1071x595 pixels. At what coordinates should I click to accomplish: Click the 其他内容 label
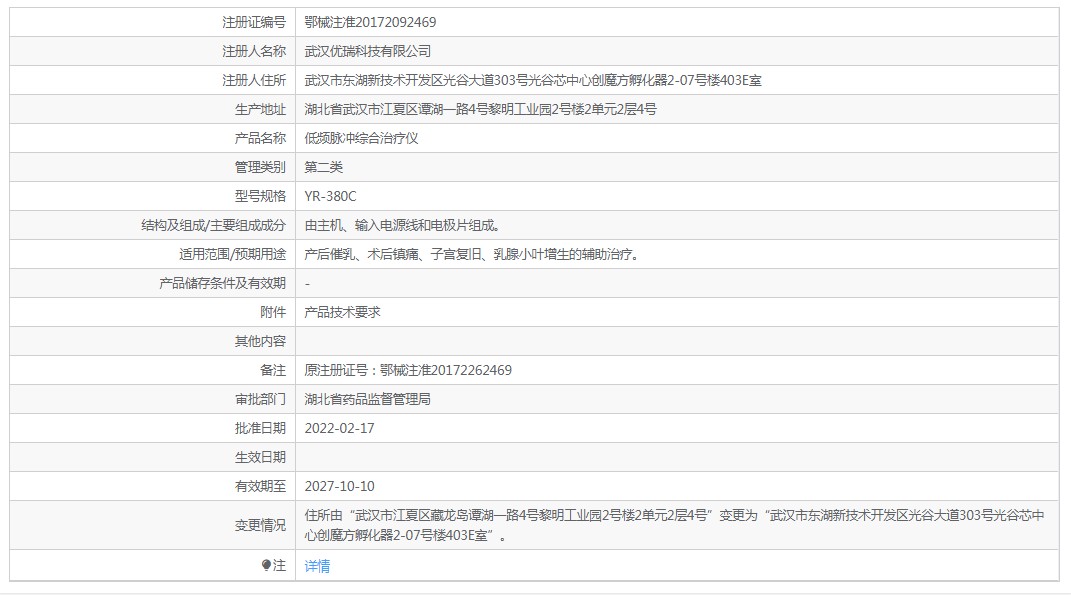click(260, 342)
